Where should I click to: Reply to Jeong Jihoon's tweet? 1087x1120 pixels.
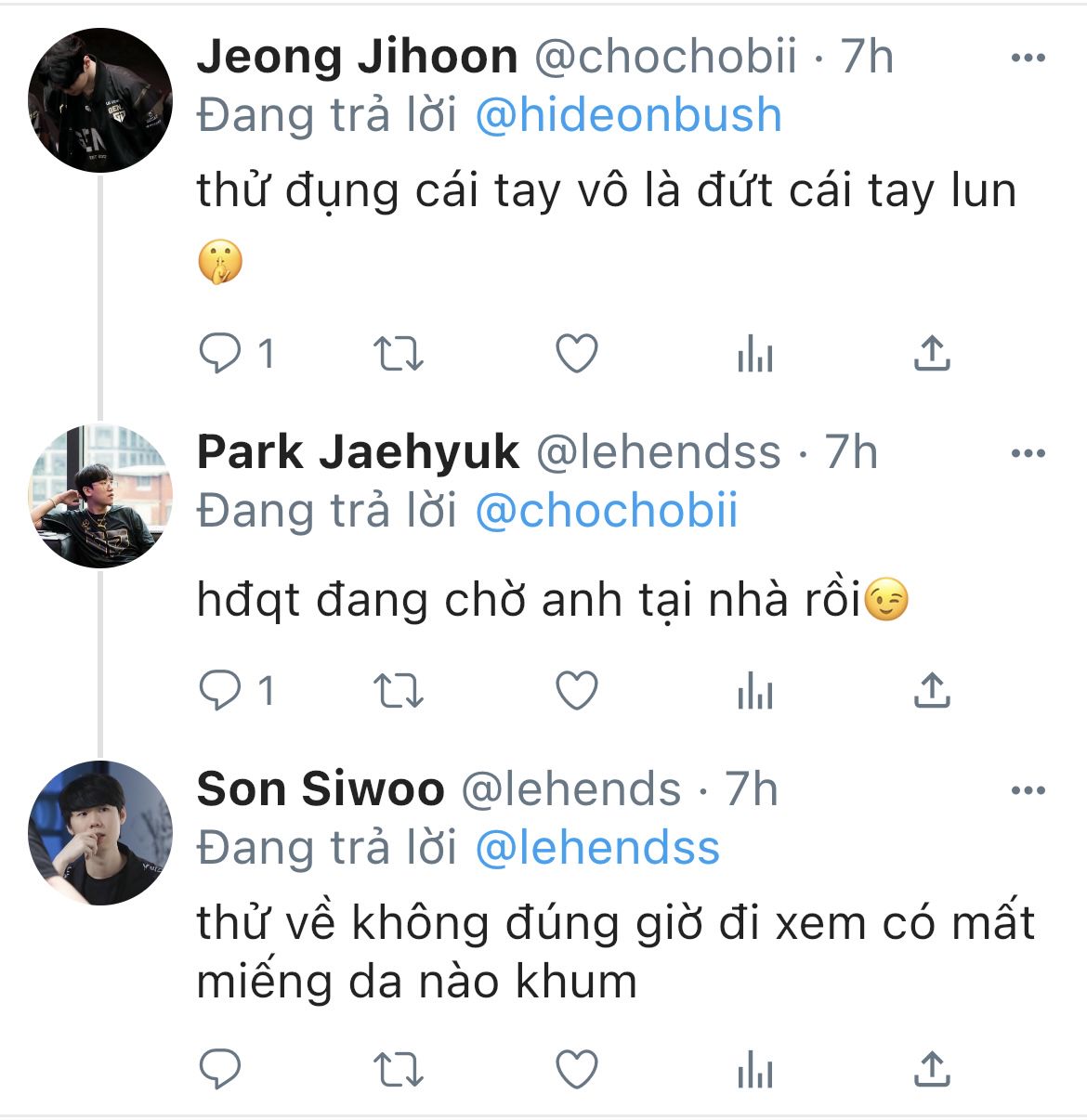(x=220, y=354)
